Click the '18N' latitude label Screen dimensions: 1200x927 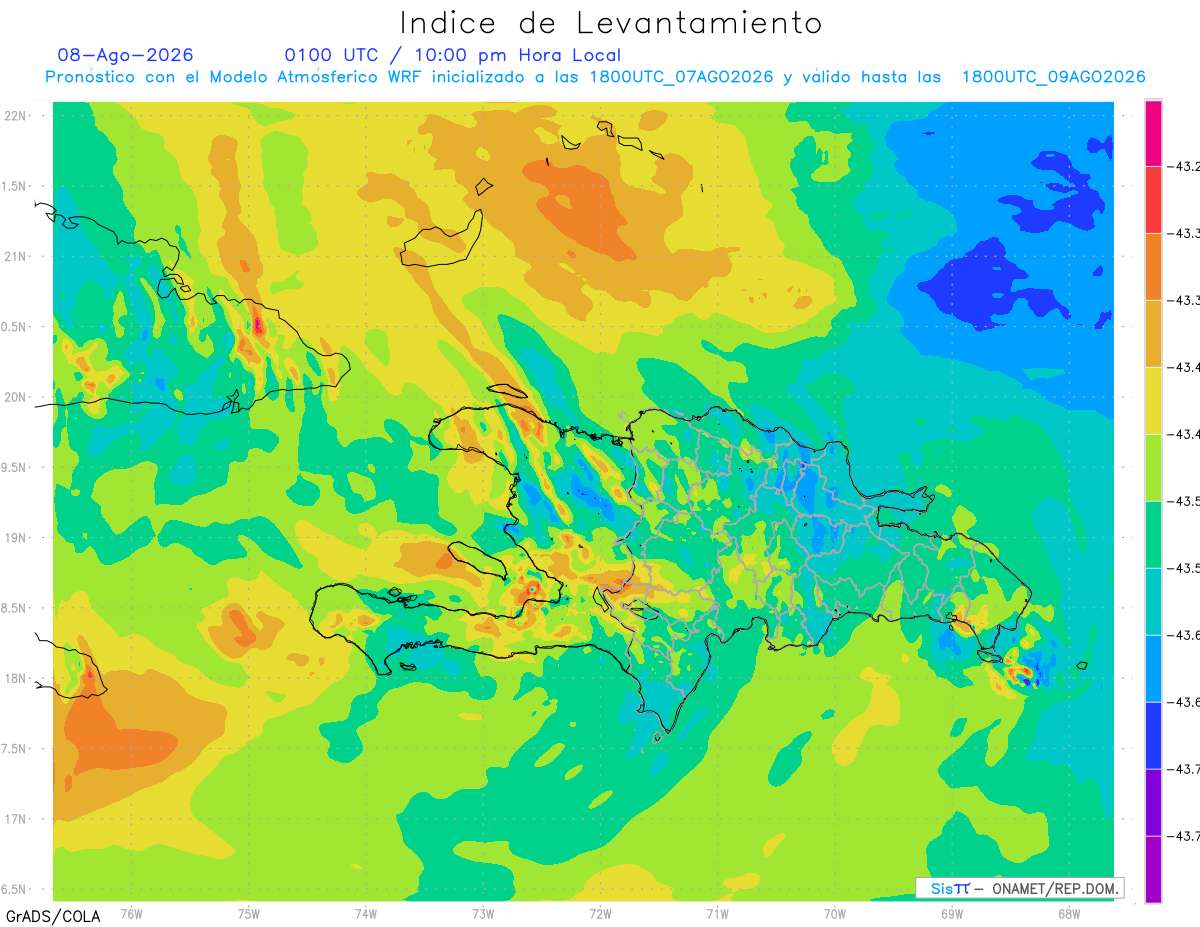tap(15, 678)
